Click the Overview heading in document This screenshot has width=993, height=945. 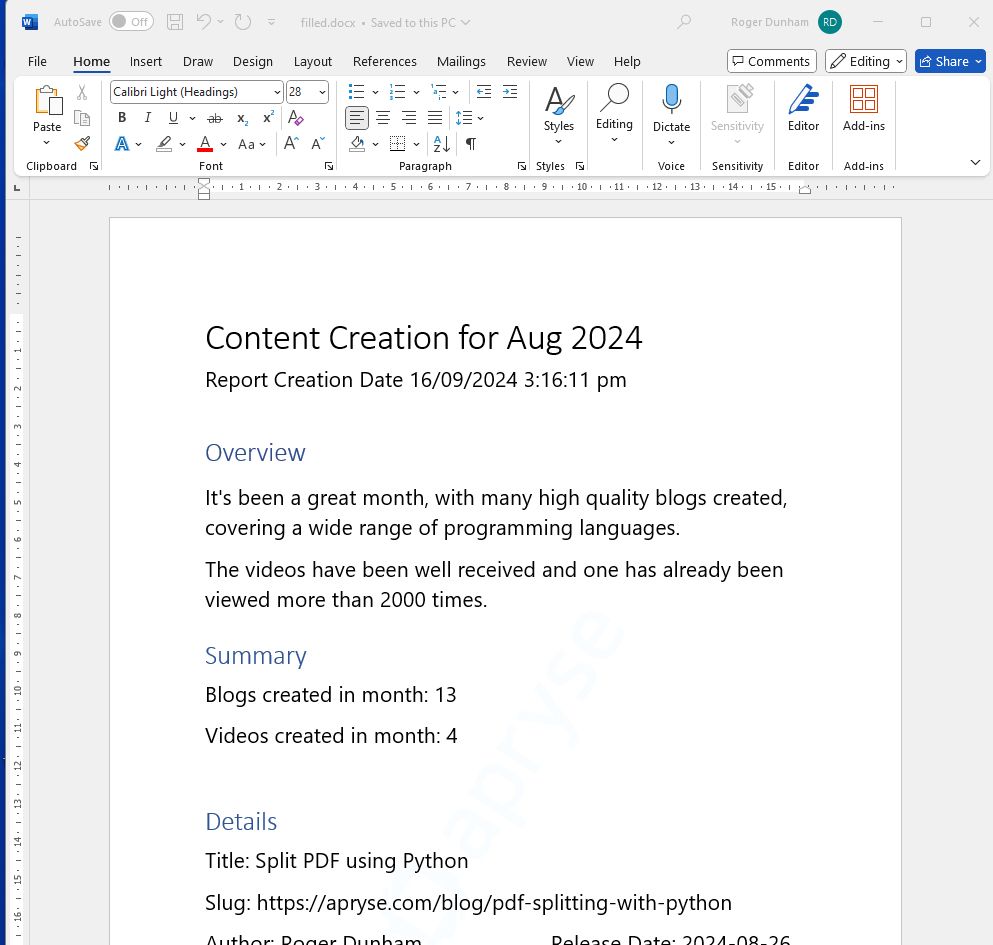pyautogui.click(x=255, y=453)
